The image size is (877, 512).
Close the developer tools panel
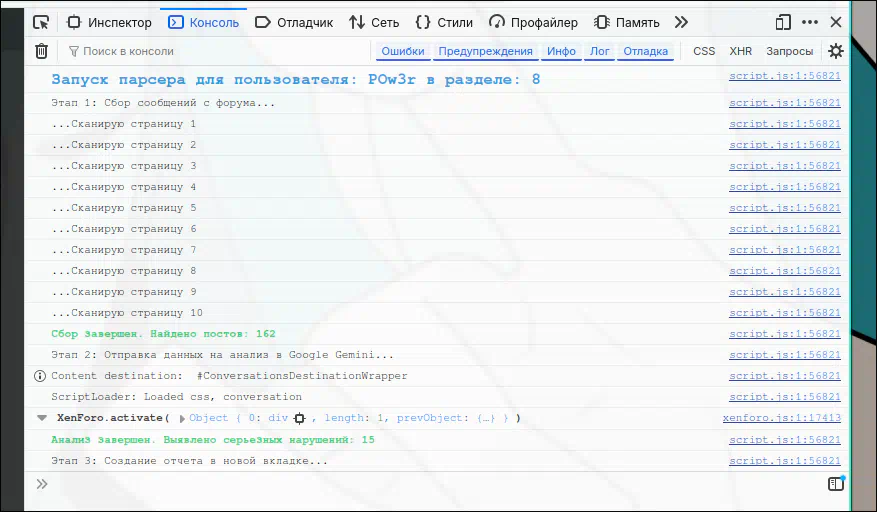pos(836,22)
